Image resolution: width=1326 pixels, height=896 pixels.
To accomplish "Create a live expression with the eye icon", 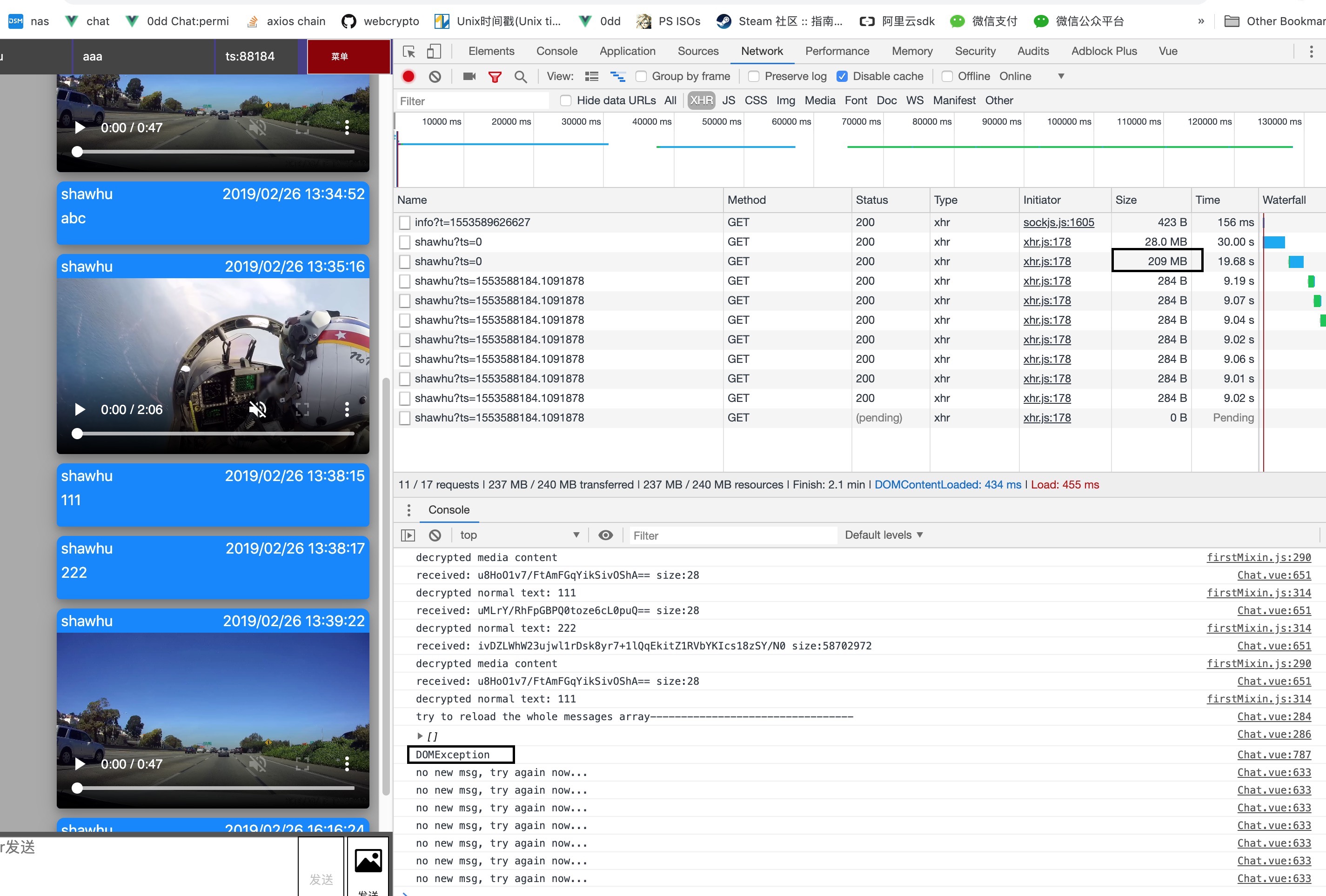I will point(605,535).
